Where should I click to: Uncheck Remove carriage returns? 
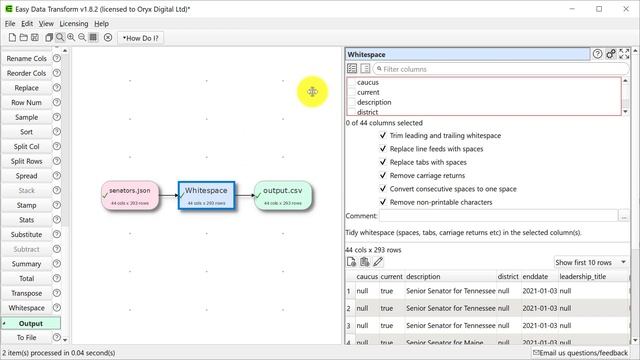pos(383,176)
